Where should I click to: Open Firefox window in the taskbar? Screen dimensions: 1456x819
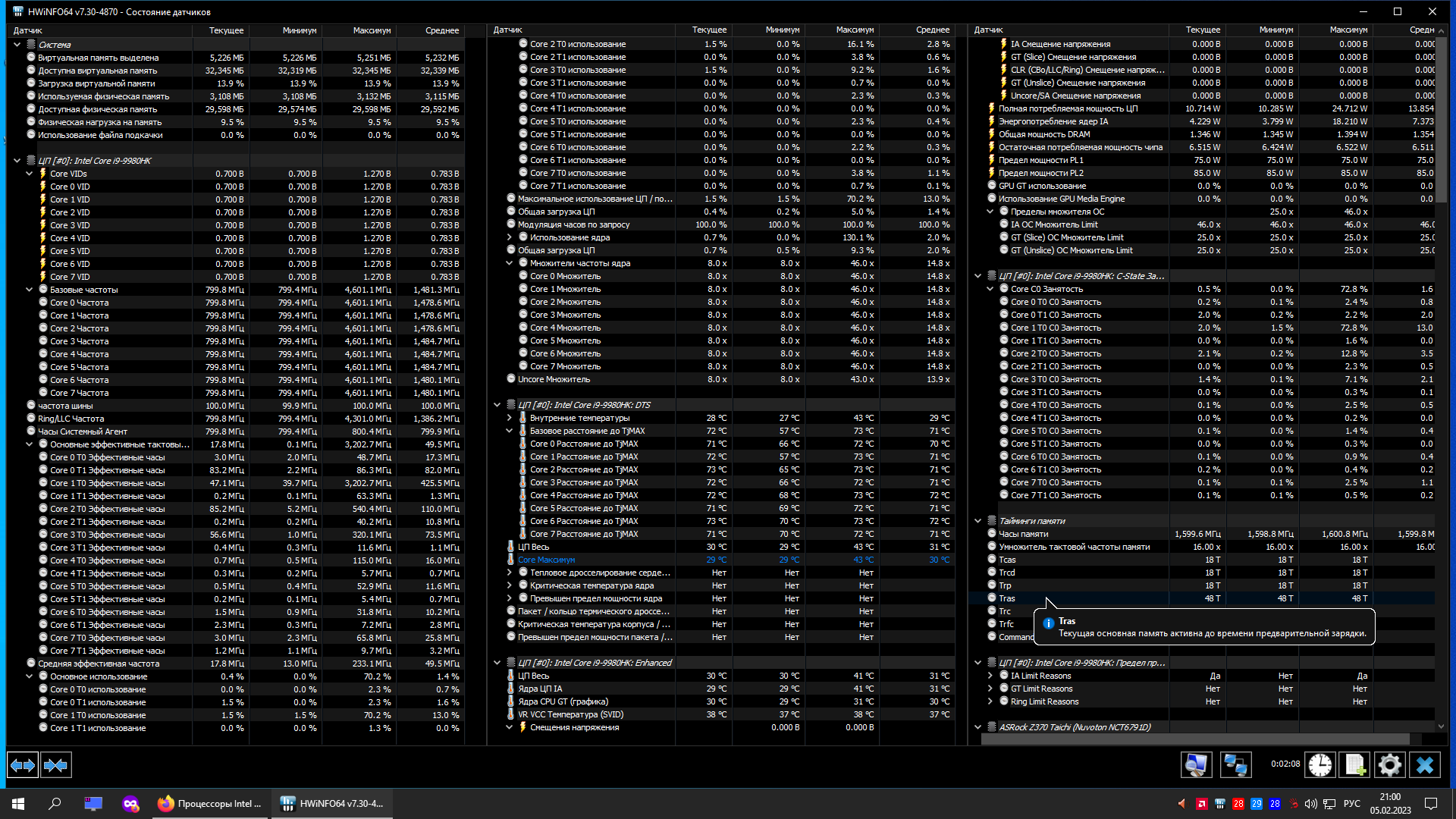tap(210, 804)
